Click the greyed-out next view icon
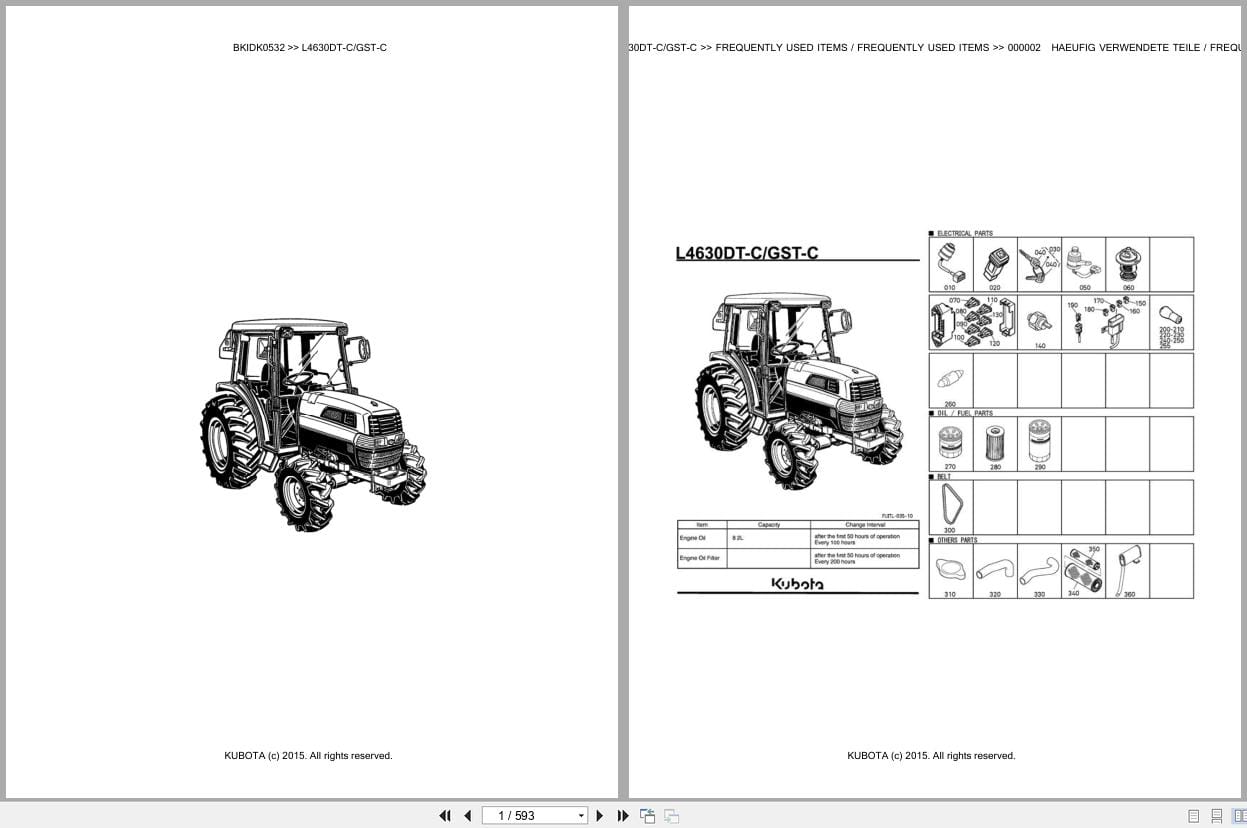 [671, 816]
